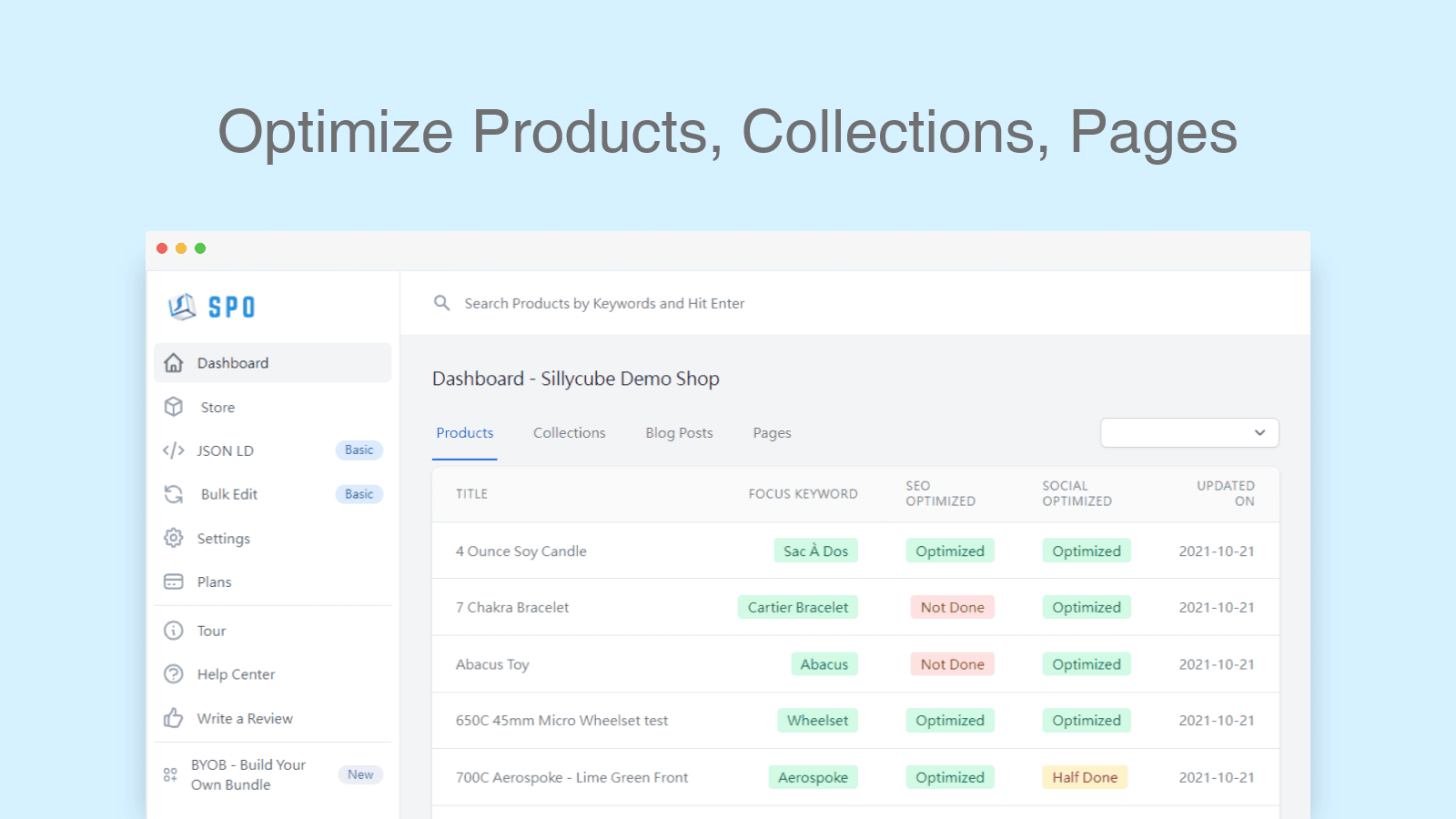
Task: Toggle Social Optimized for Abacus Toy
Action: pyautogui.click(x=1087, y=663)
